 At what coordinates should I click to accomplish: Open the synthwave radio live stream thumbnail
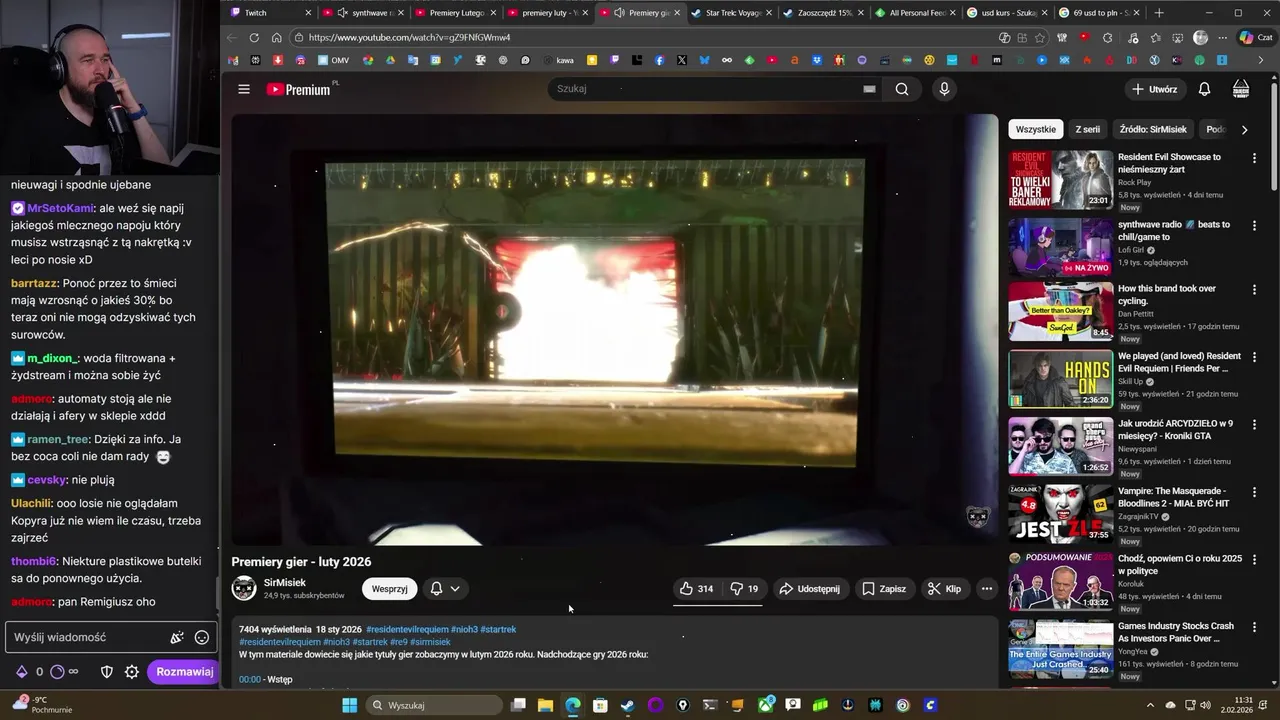pos(1060,247)
